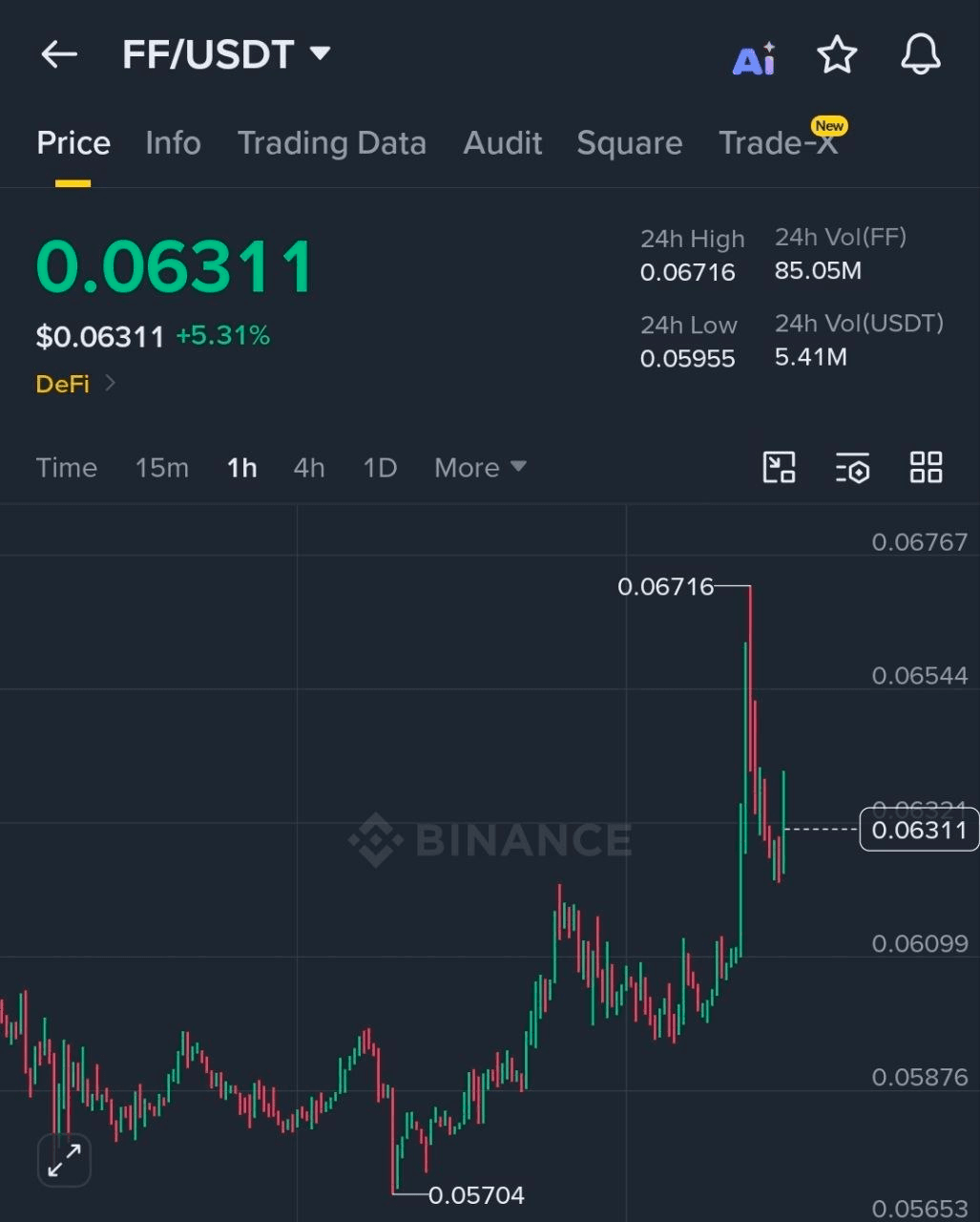Open the grid layout icon
The image size is (980, 1222).
pyautogui.click(x=926, y=467)
